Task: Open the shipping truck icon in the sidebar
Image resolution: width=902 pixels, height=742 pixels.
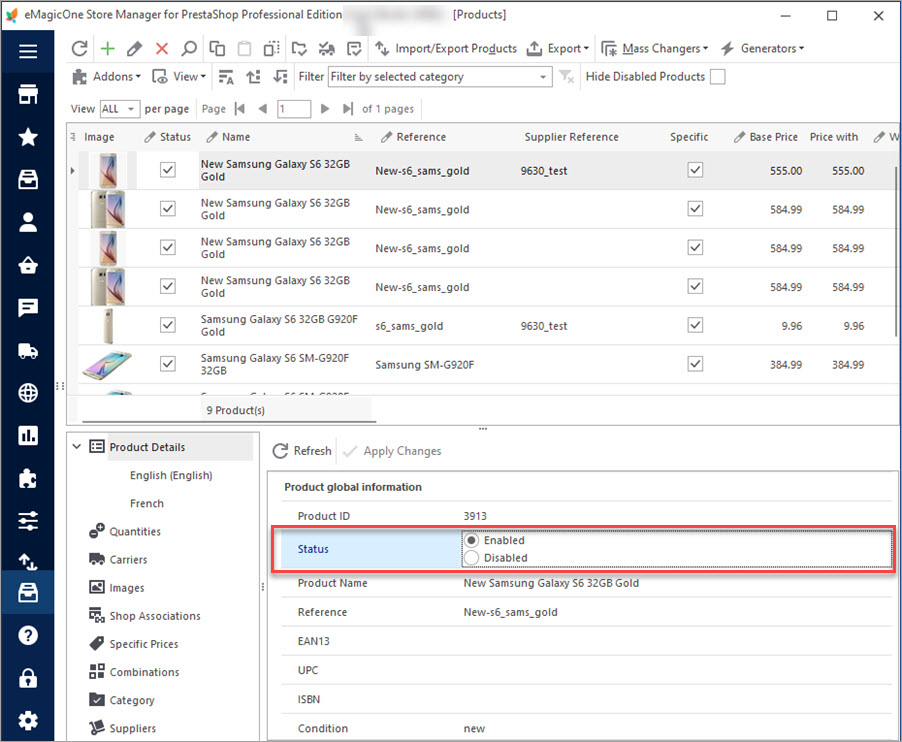Action: (28, 350)
